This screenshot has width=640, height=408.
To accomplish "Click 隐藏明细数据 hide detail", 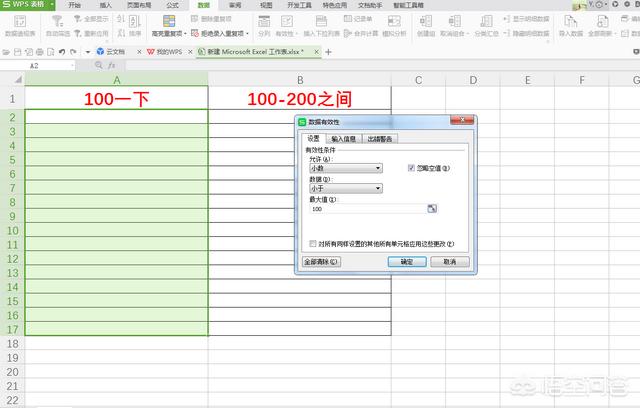I will click(526, 33).
